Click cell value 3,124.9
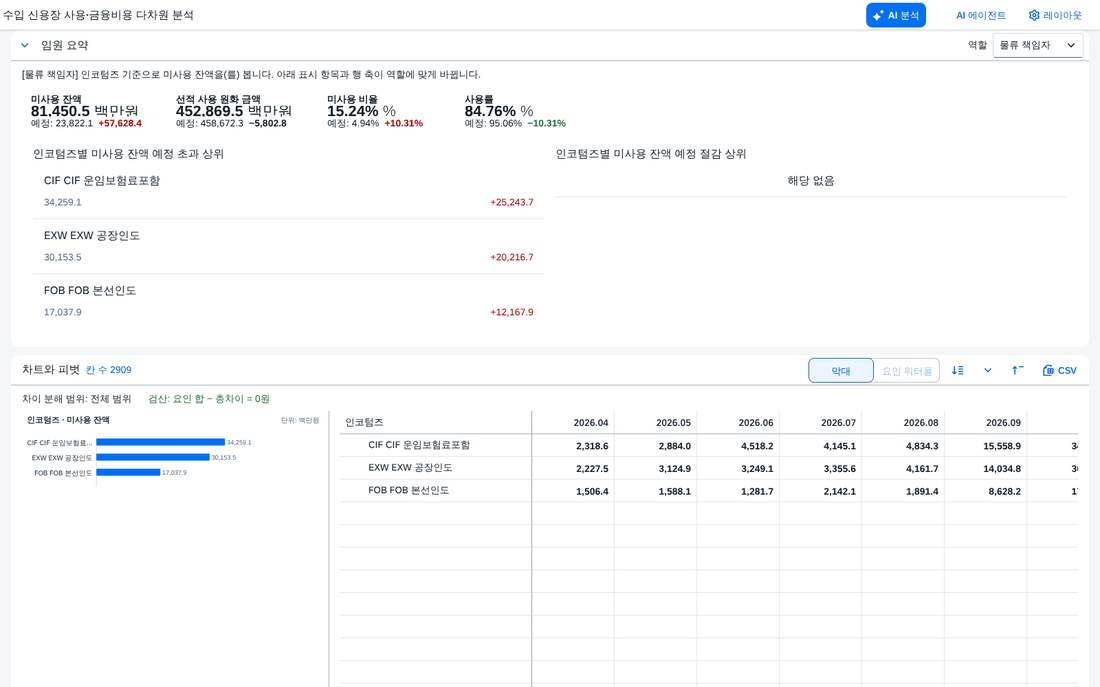The width and height of the screenshot is (1100, 687). click(675, 469)
